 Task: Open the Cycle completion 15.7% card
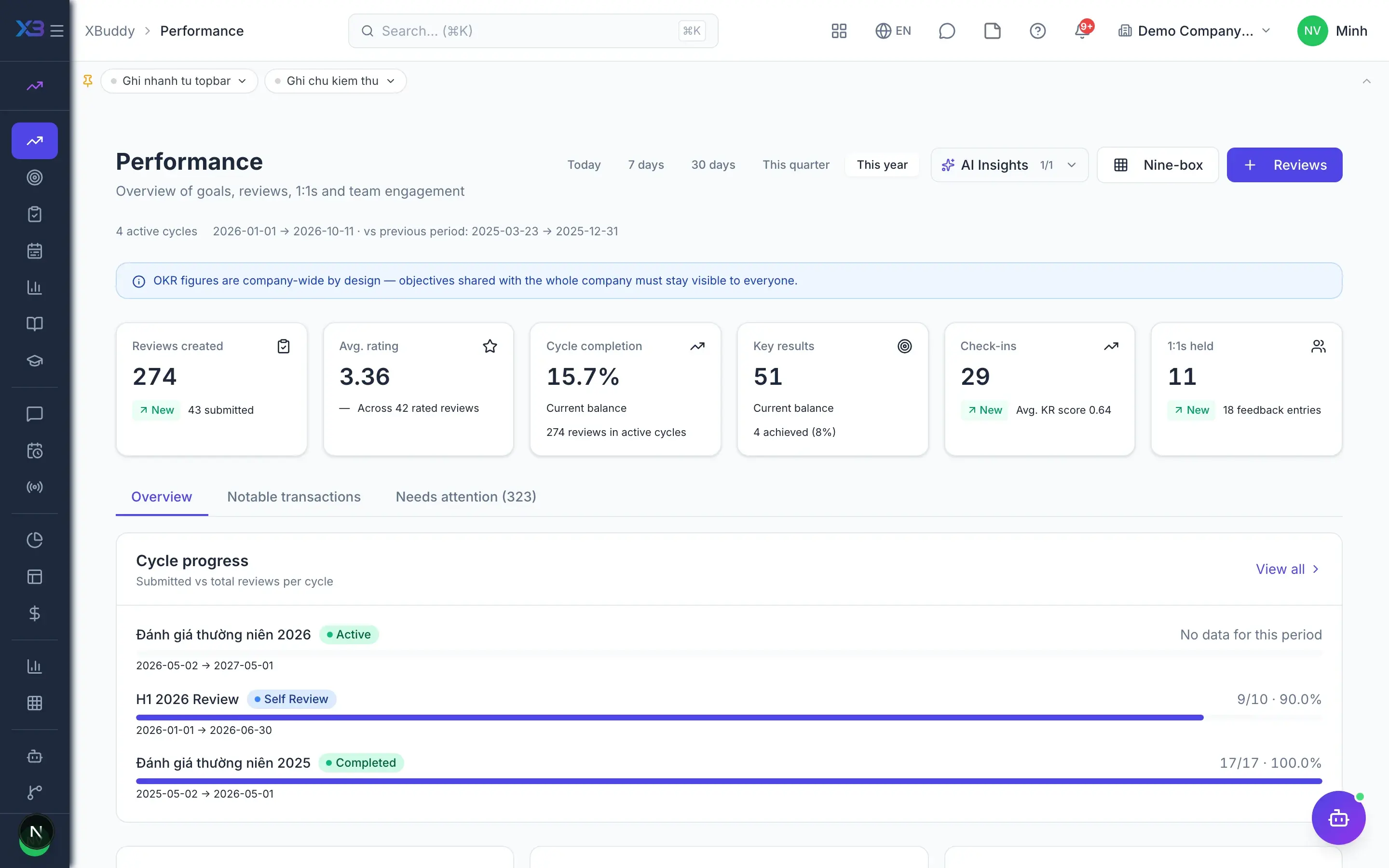click(625, 389)
